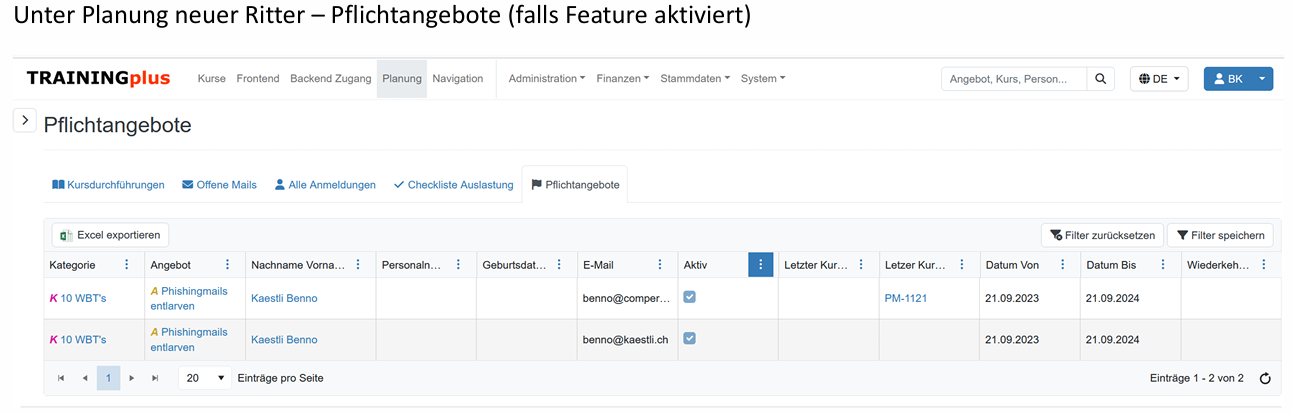Go to the last page of the grid
The height and width of the screenshot is (413, 1292).
[155, 378]
